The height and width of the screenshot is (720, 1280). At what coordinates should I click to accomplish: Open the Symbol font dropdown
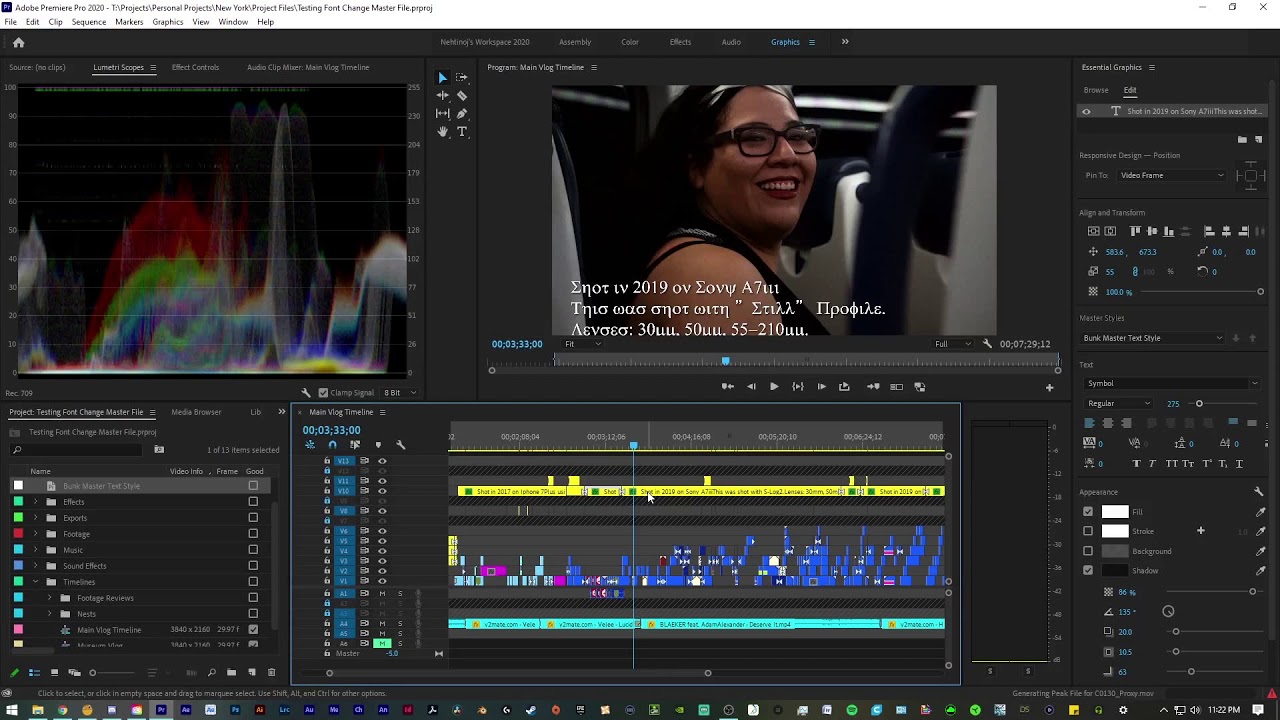click(x=1171, y=383)
